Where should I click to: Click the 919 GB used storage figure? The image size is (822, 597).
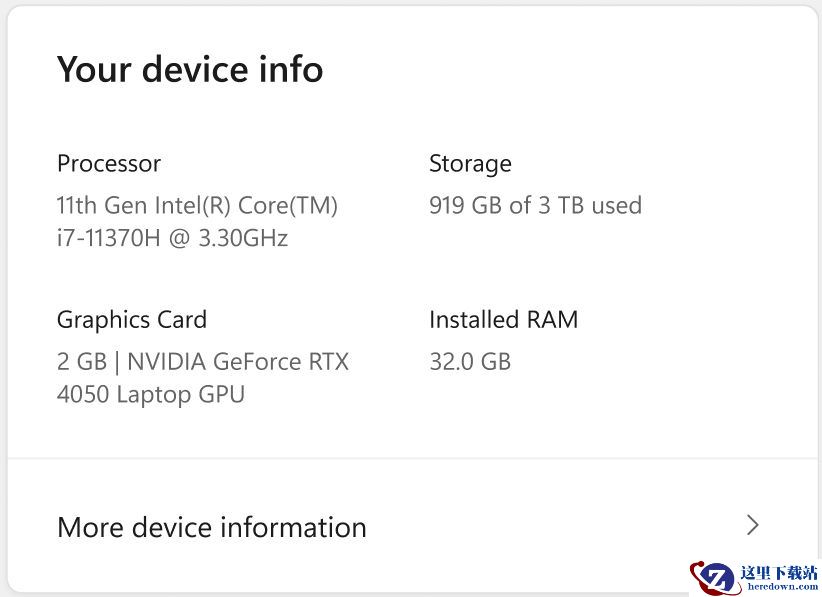(466, 206)
